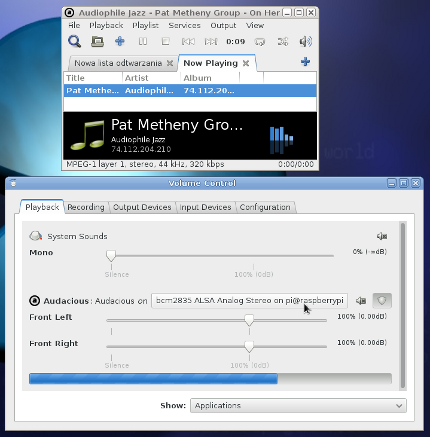Image resolution: width=430 pixels, height=437 pixels.
Task: Sort playlist by Album column header
Action: tap(210, 78)
